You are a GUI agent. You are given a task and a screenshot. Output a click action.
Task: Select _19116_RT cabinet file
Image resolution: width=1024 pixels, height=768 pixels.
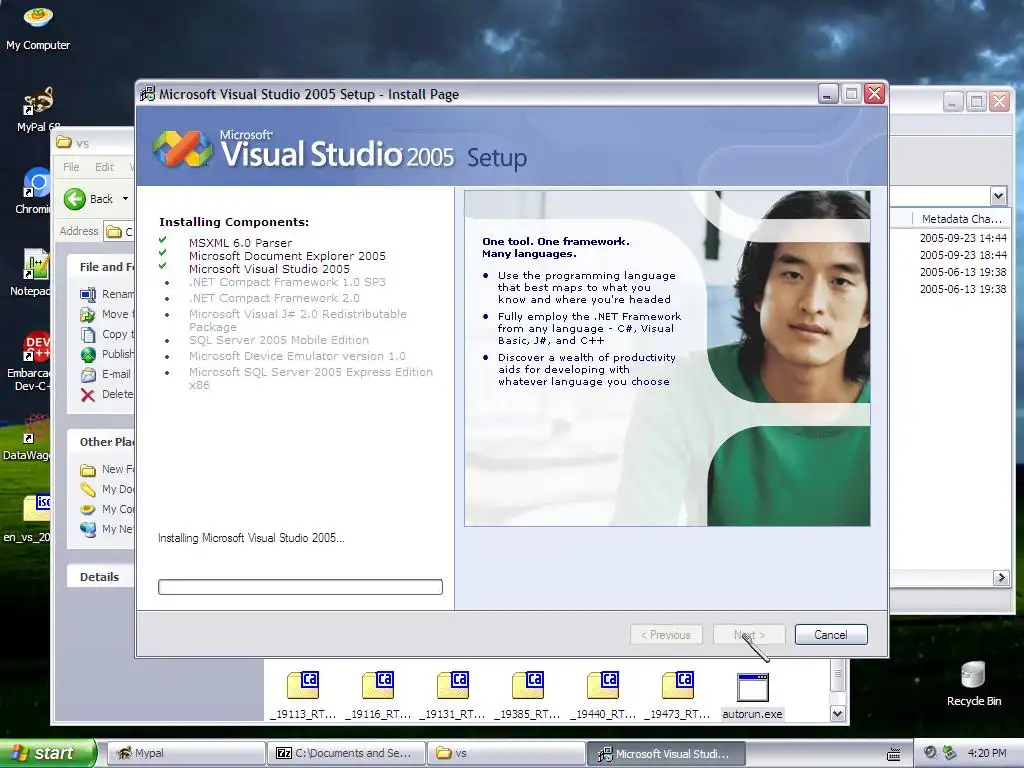tap(378, 696)
